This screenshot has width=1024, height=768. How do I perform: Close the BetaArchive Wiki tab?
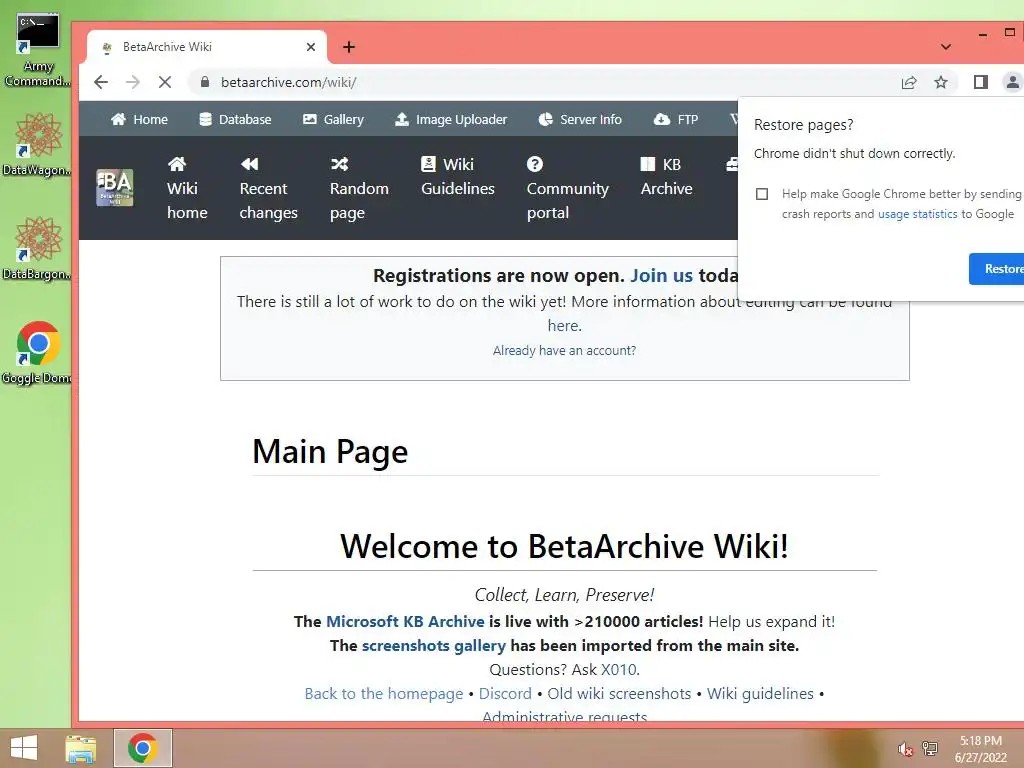tap(311, 47)
